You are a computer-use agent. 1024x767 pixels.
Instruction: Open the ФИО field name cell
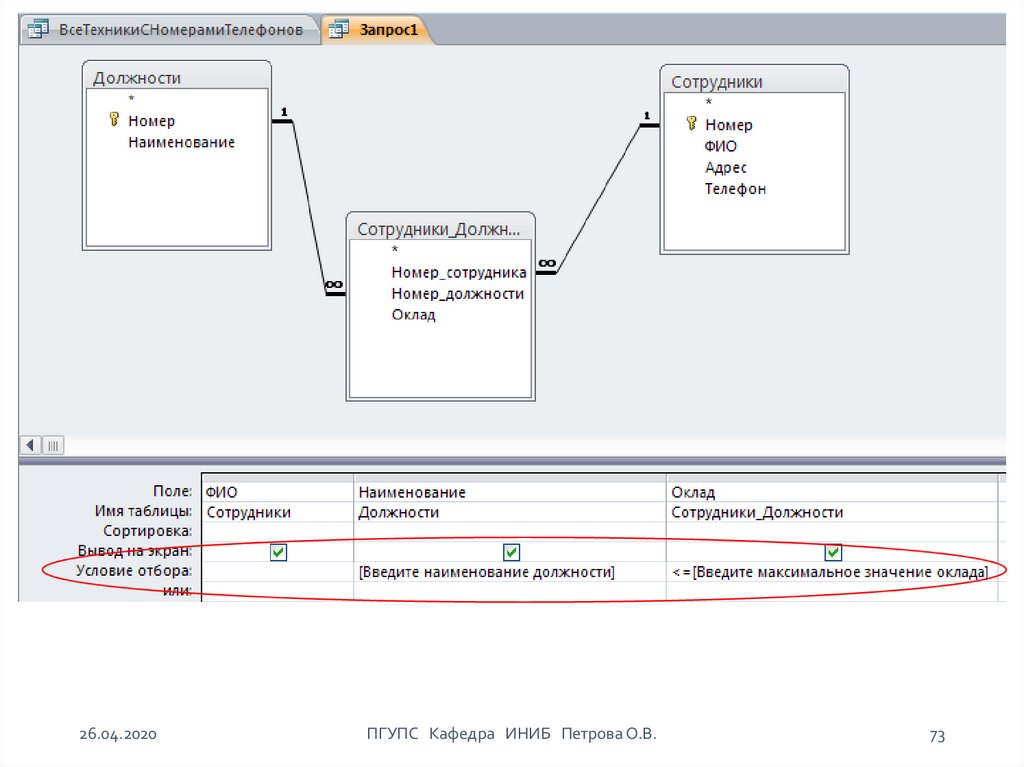tap(278, 492)
